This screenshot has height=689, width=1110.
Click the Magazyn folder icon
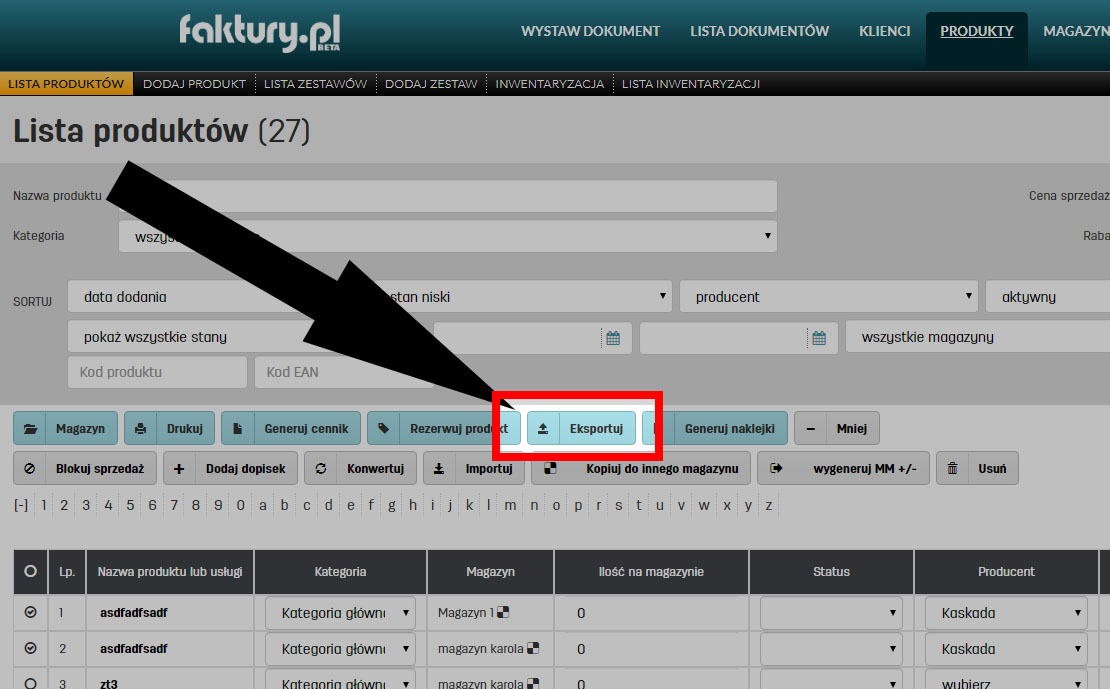click(x=33, y=428)
